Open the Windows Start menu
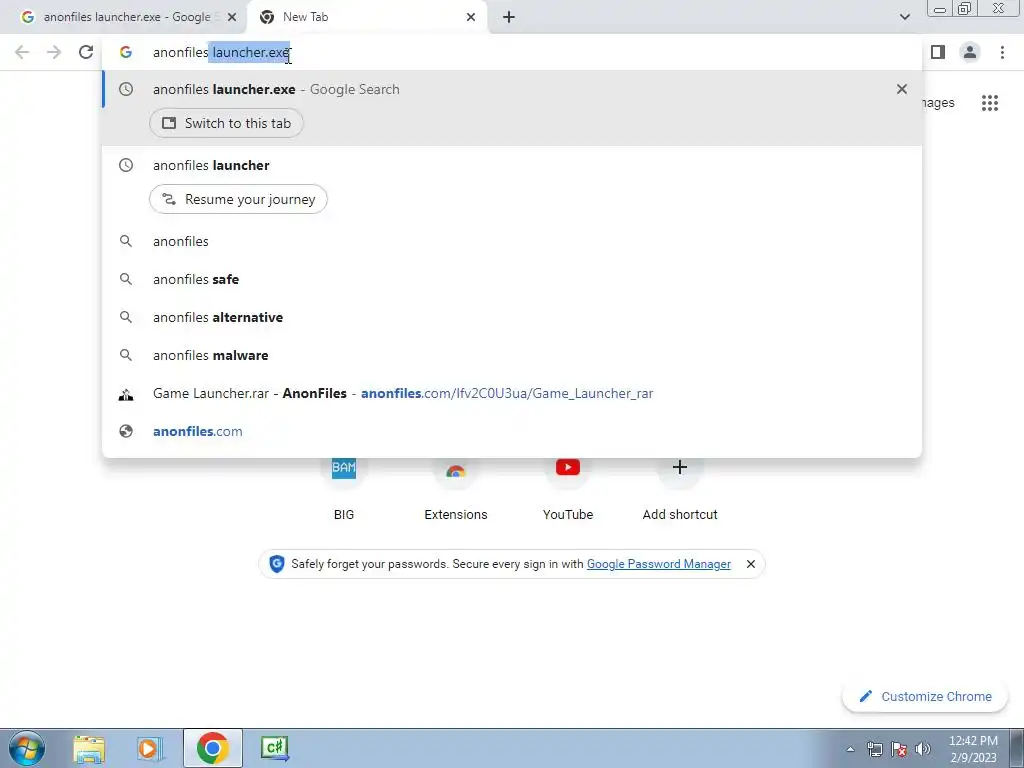Image resolution: width=1024 pixels, height=768 pixels. pyautogui.click(x=27, y=748)
